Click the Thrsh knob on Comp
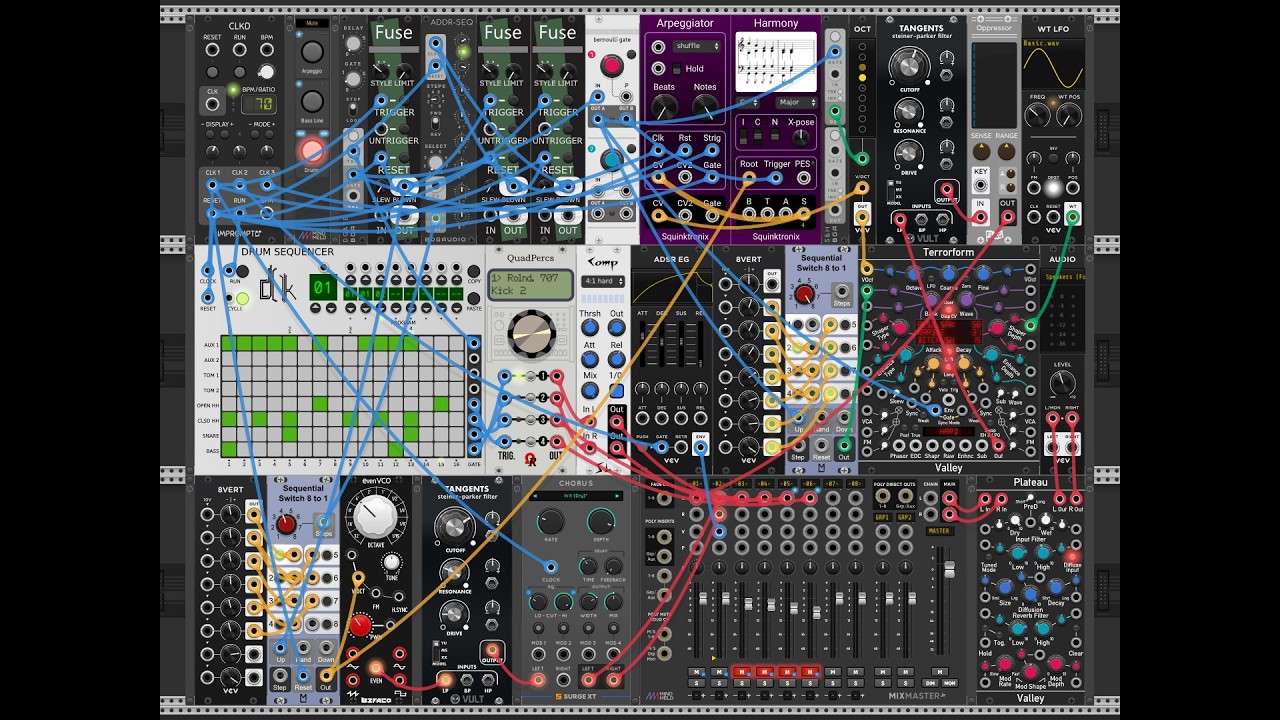The image size is (1280, 720). 591,327
